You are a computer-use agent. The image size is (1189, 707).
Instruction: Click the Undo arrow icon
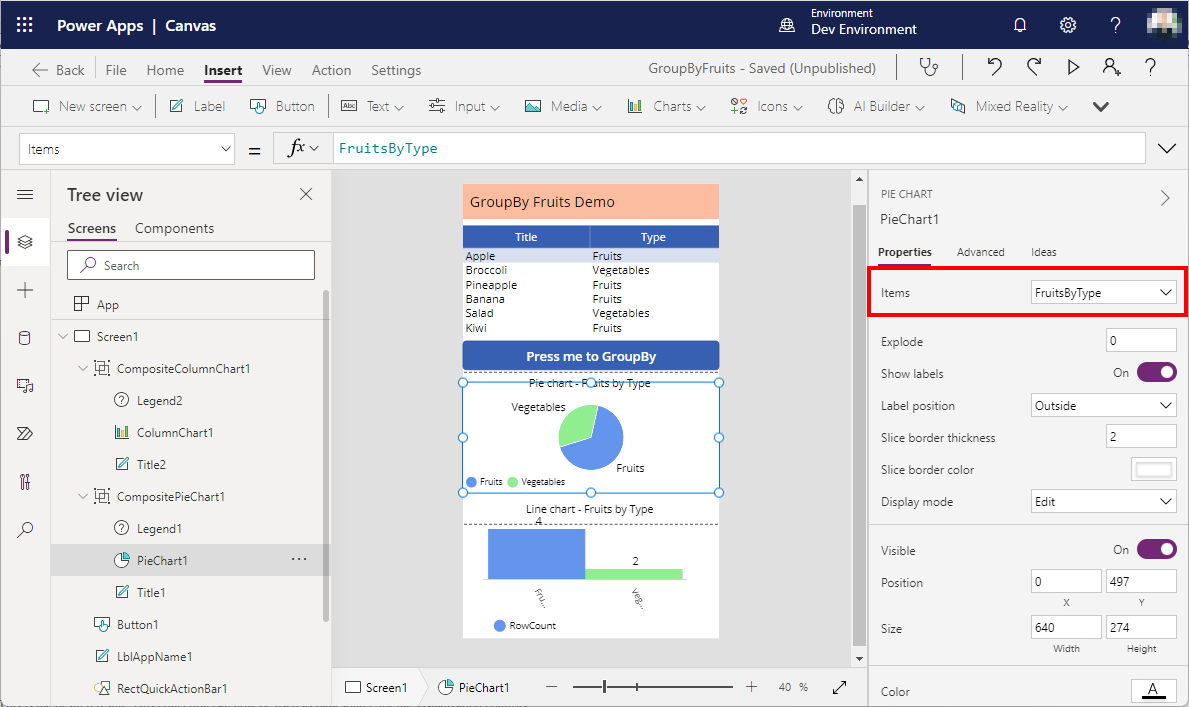point(994,68)
